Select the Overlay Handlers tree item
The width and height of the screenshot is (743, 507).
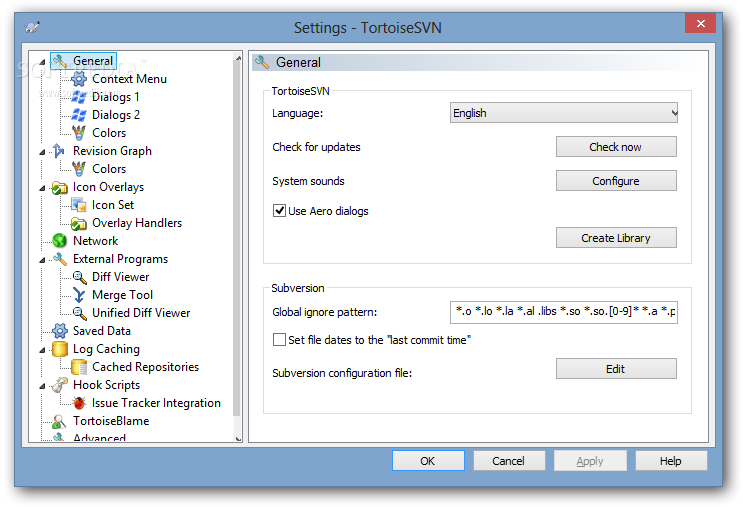click(137, 223)
